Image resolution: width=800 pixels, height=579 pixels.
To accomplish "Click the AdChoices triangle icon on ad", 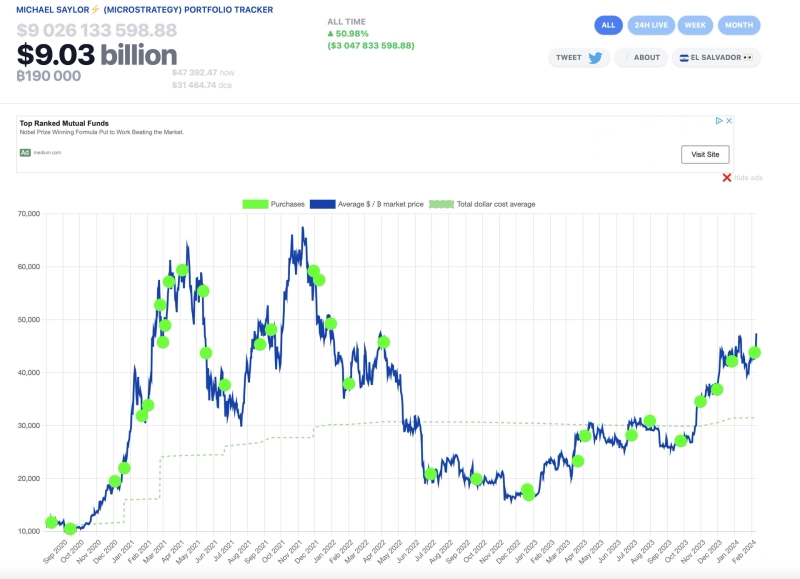I will coord(718,121).
